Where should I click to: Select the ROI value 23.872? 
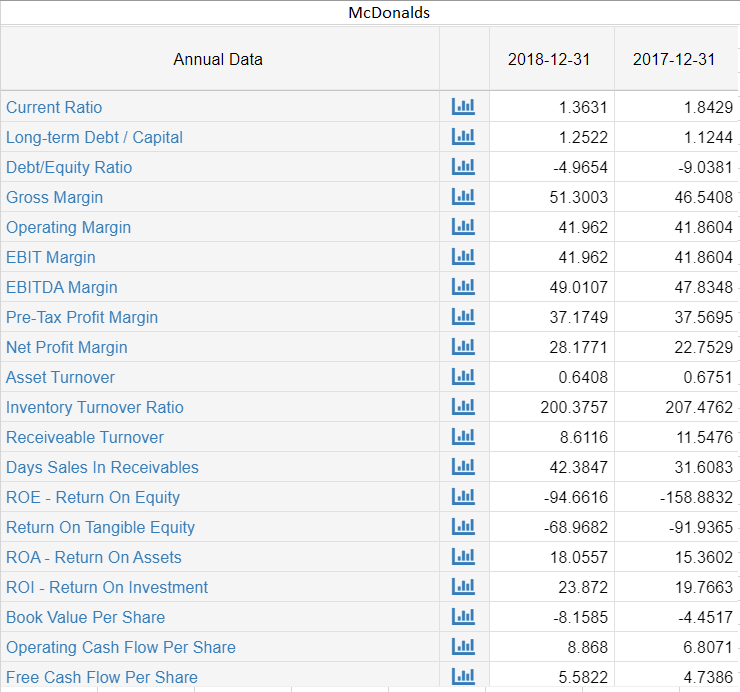click(x=583, y=587)
